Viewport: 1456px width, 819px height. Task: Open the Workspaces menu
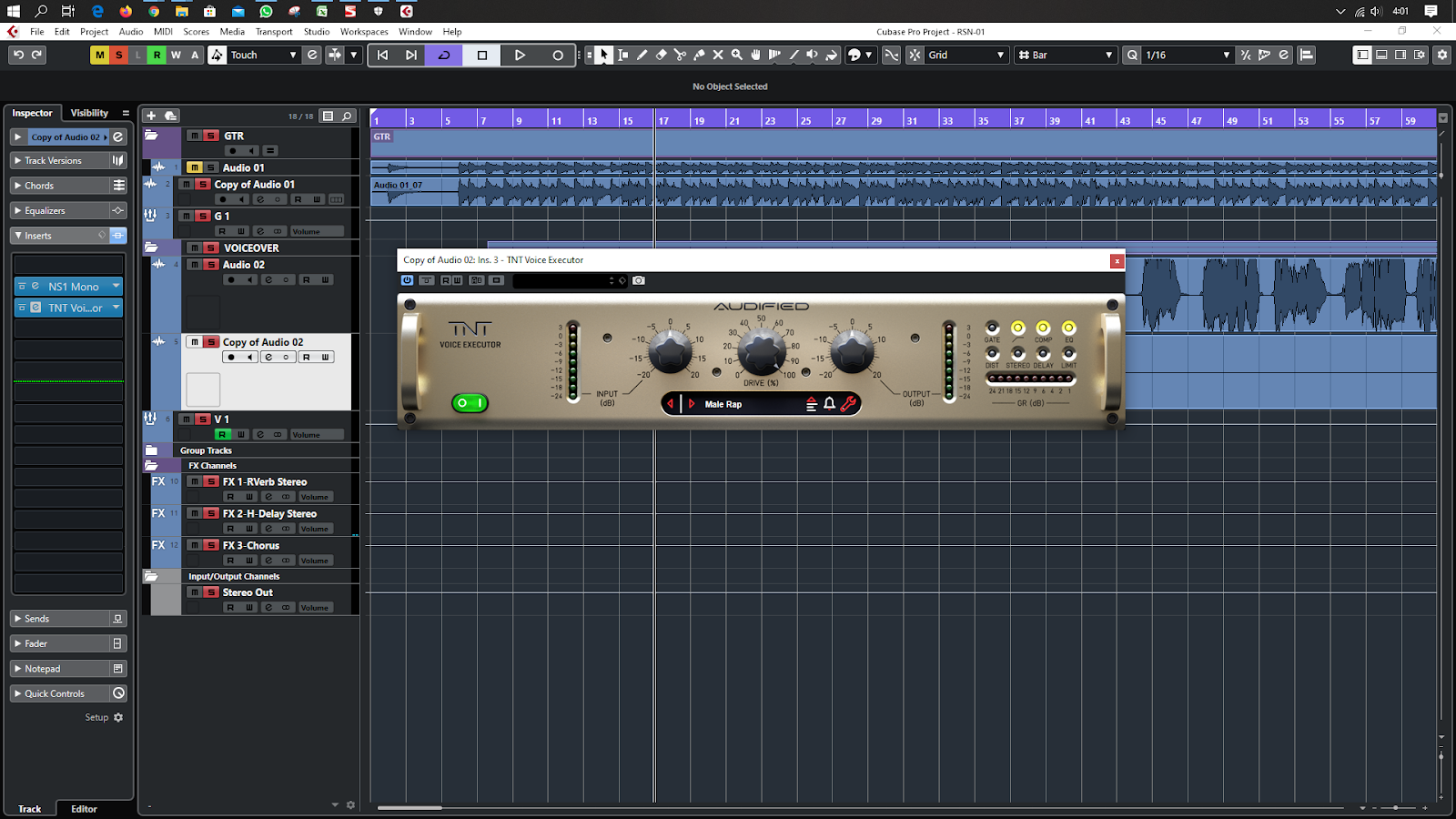pos(364,31)
